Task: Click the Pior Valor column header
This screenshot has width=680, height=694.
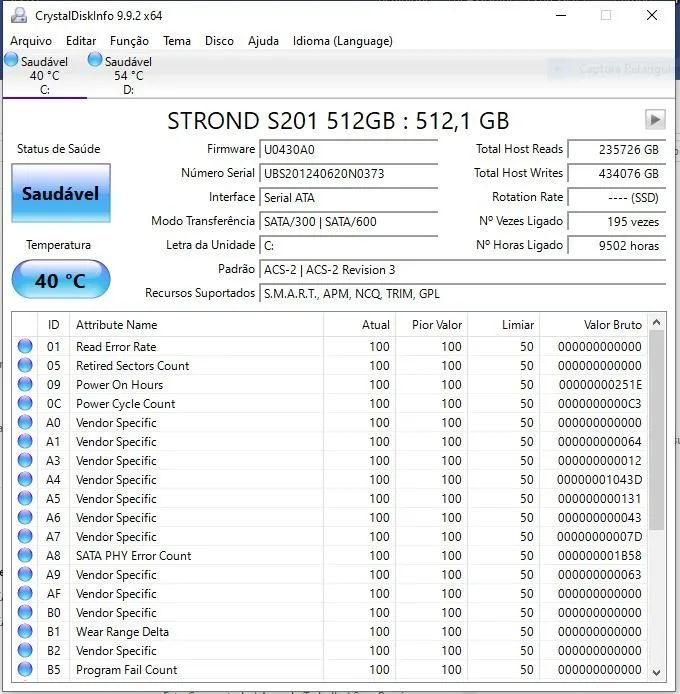Action: [x=431, y=324]
